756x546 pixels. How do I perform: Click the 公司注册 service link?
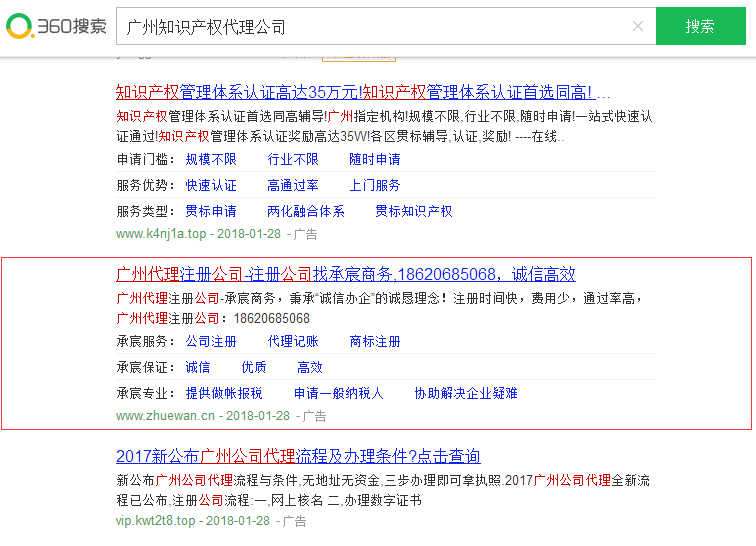(x=211, y=341)
